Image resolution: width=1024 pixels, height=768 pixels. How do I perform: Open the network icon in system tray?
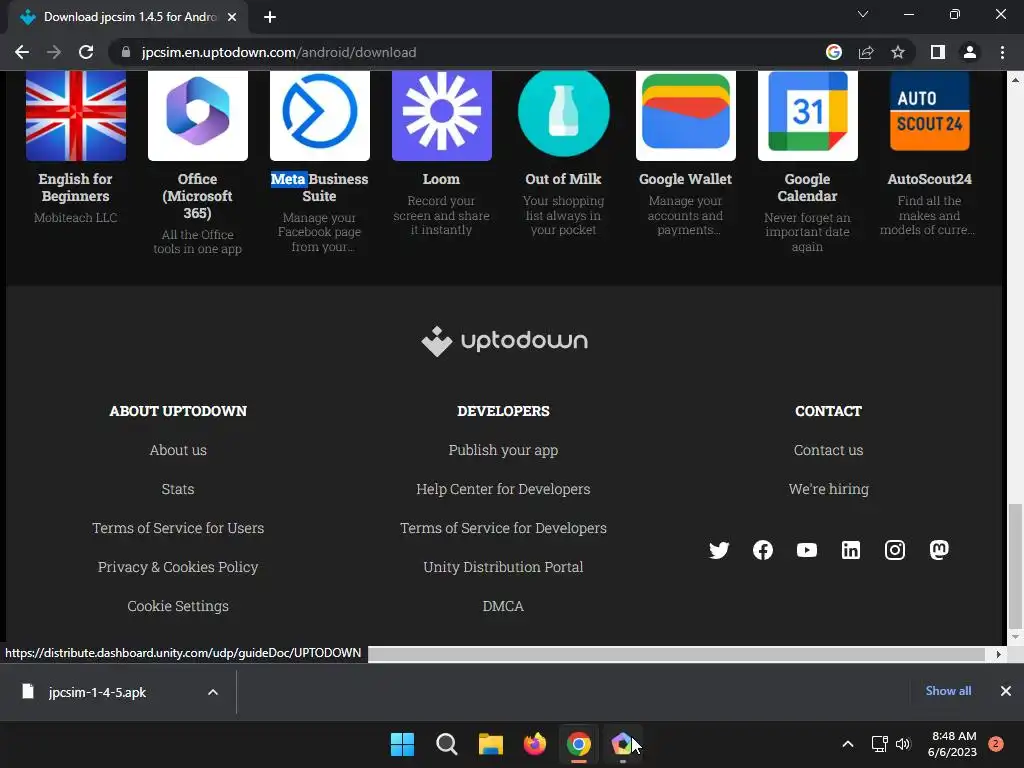tap(880, 744)
